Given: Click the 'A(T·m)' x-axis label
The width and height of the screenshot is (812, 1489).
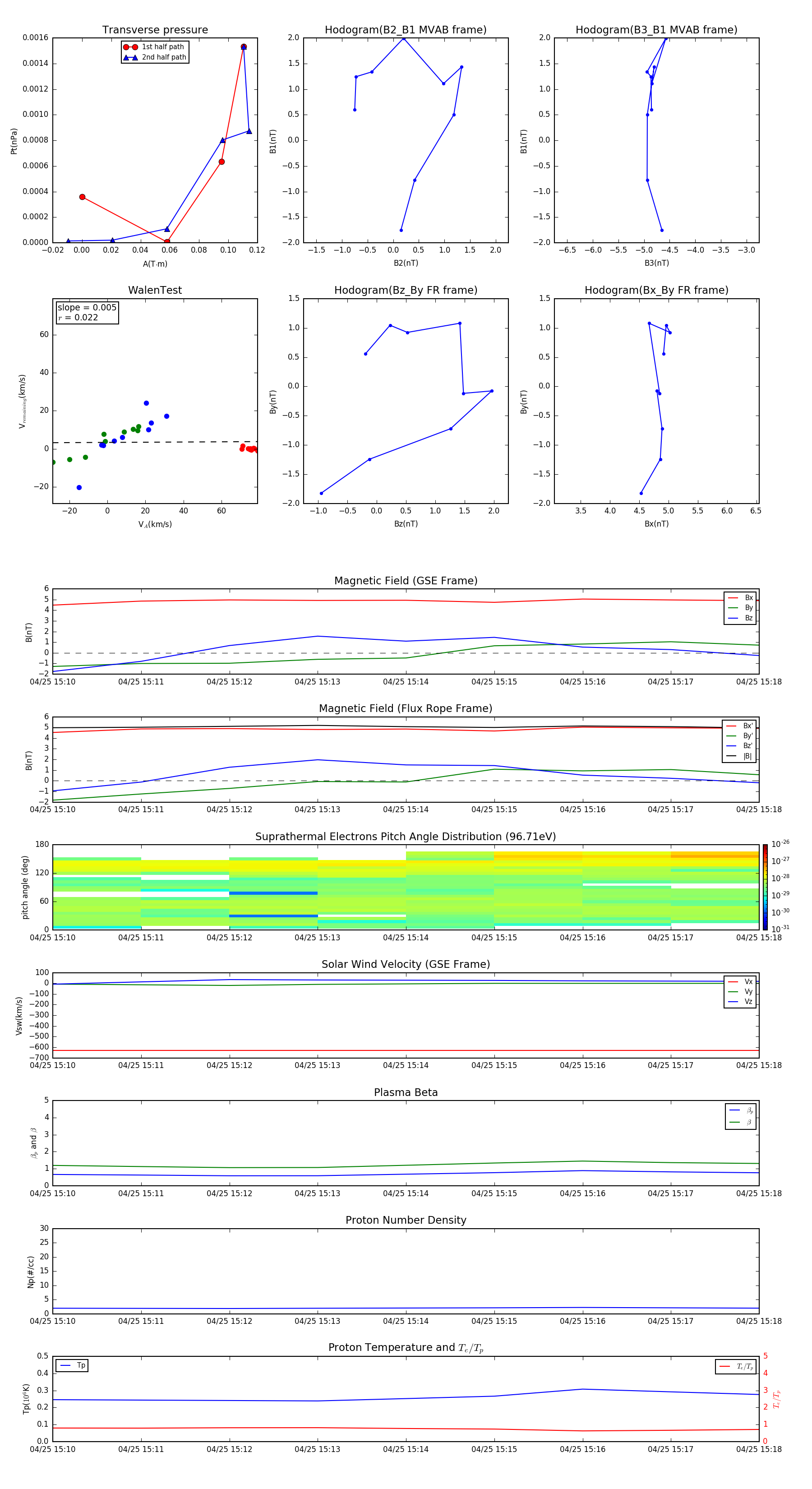Looking at the screenshot, I should 155,264.
